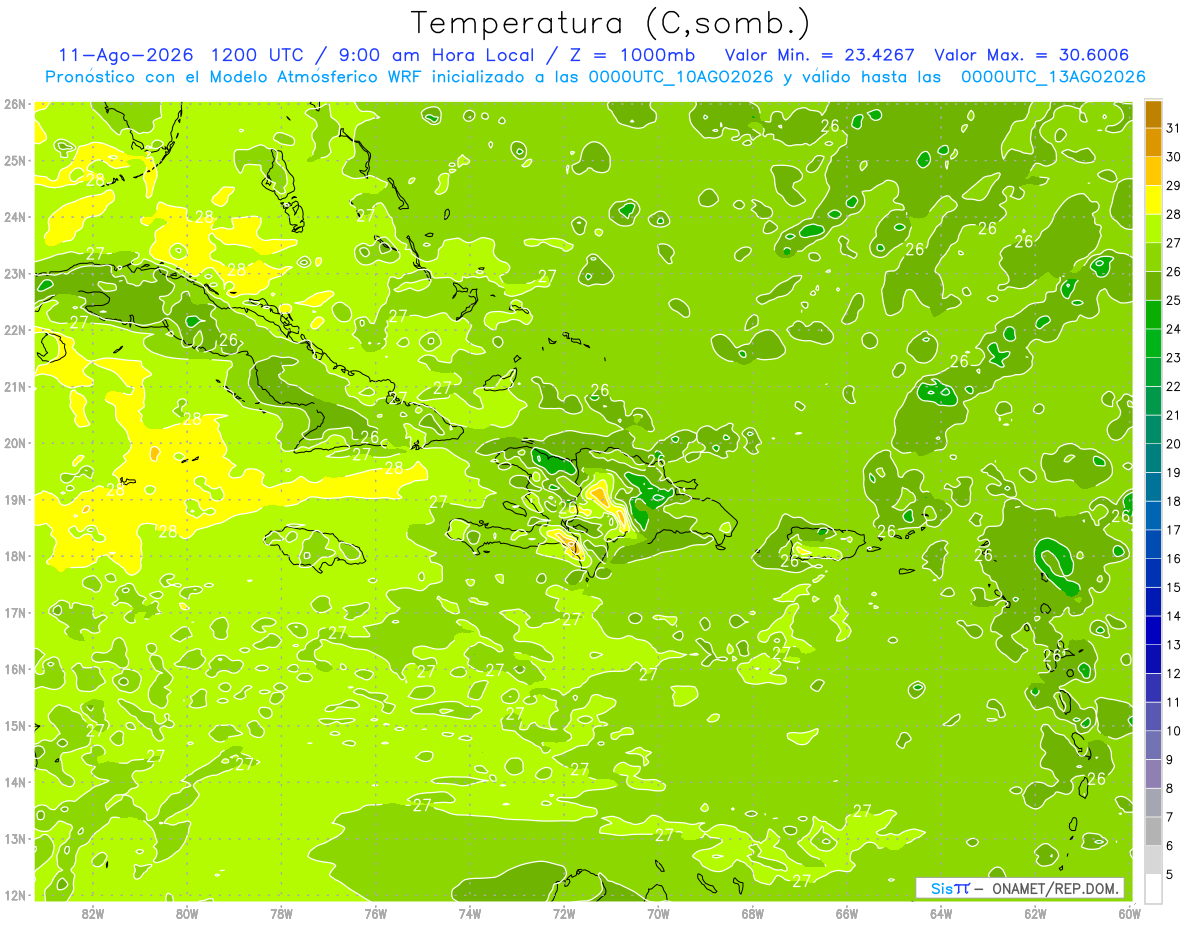Click the '17N' latitude tick label
The image size is (1200, 927).
point(15,613)
